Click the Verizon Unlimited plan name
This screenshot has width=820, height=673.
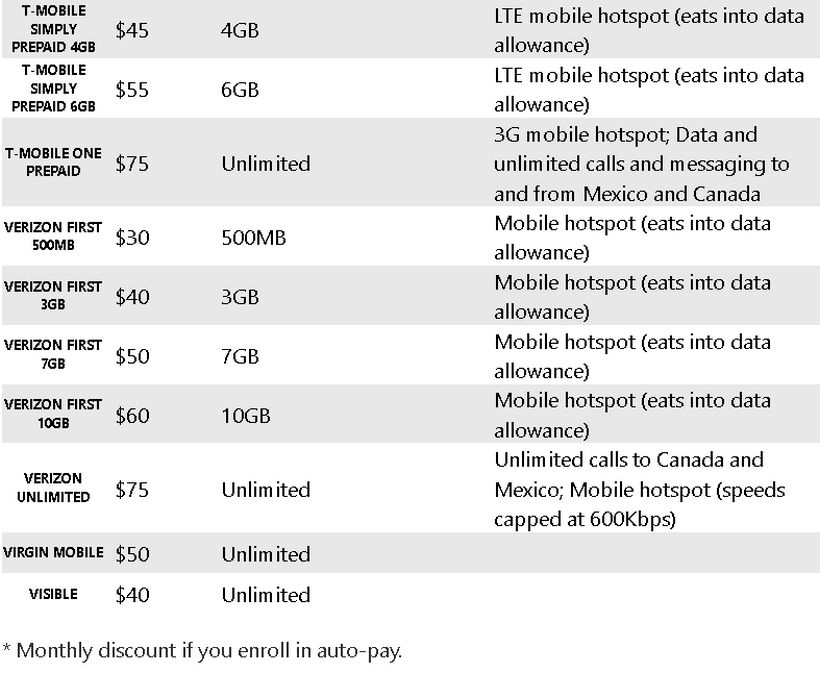click(x=53, y=488)
